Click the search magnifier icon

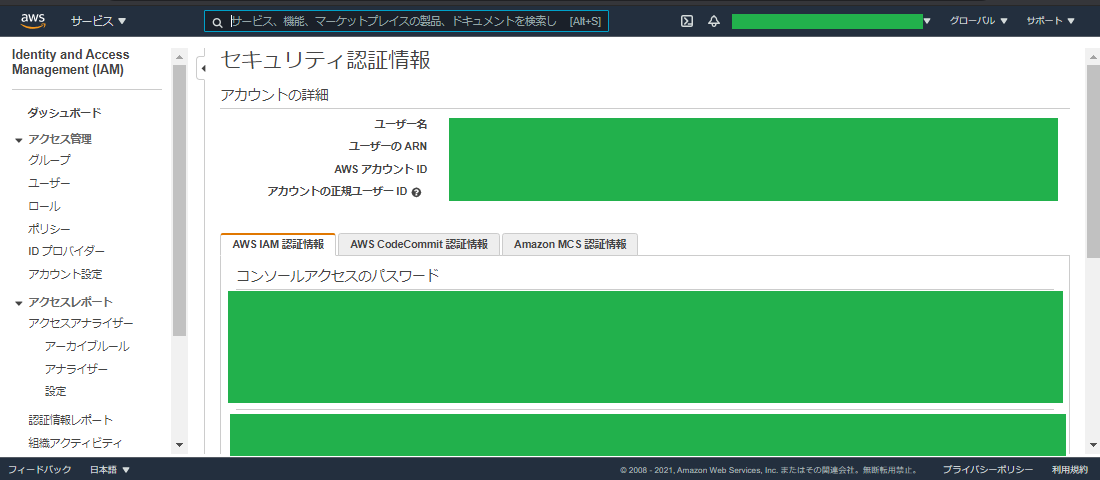tap(217, 22)
